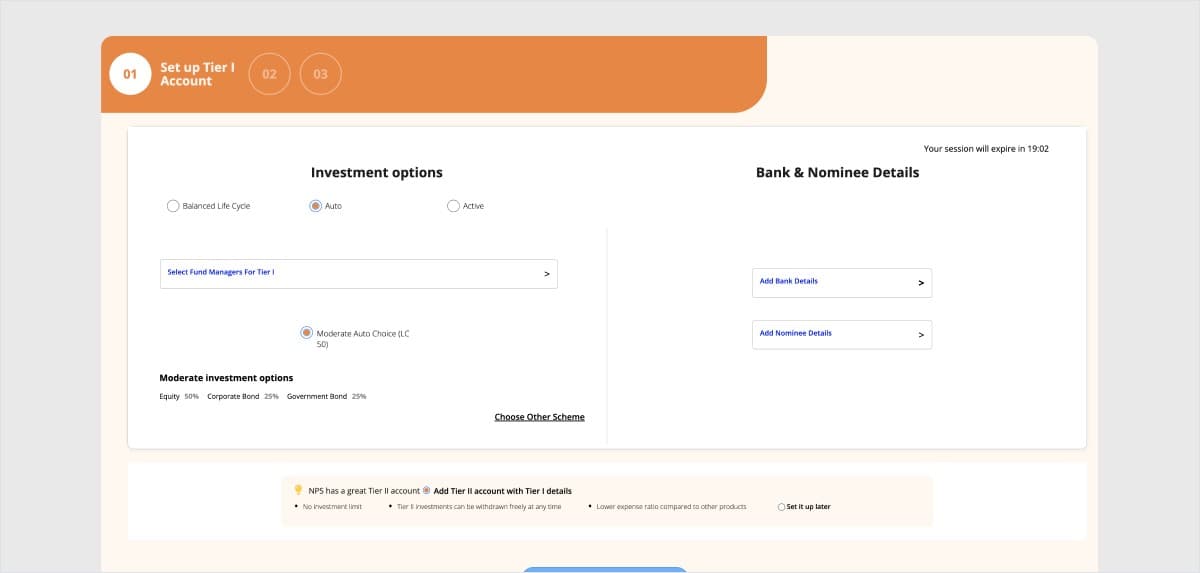Go to step 01 Set up Tier I Account
Viewport: 1200px width, 573px height.
(x=130, y=74)
